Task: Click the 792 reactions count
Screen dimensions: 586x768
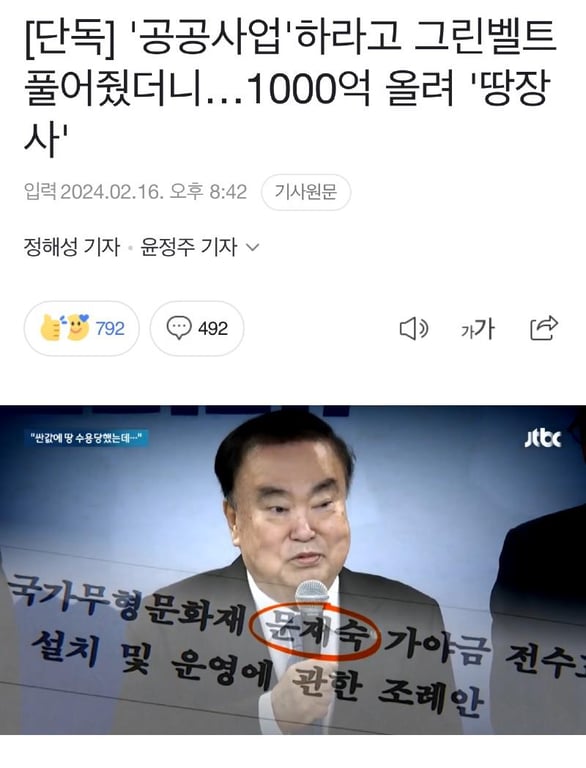Action: click(x=110, y=328)
